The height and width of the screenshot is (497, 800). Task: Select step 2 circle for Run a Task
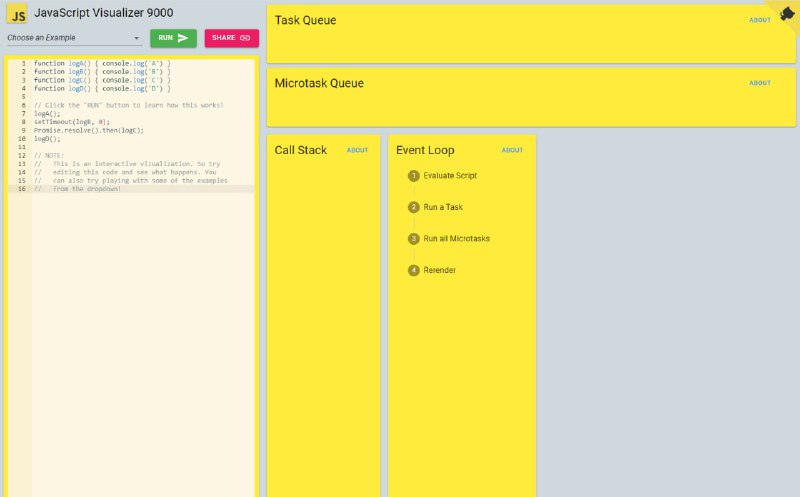point(414,207)
